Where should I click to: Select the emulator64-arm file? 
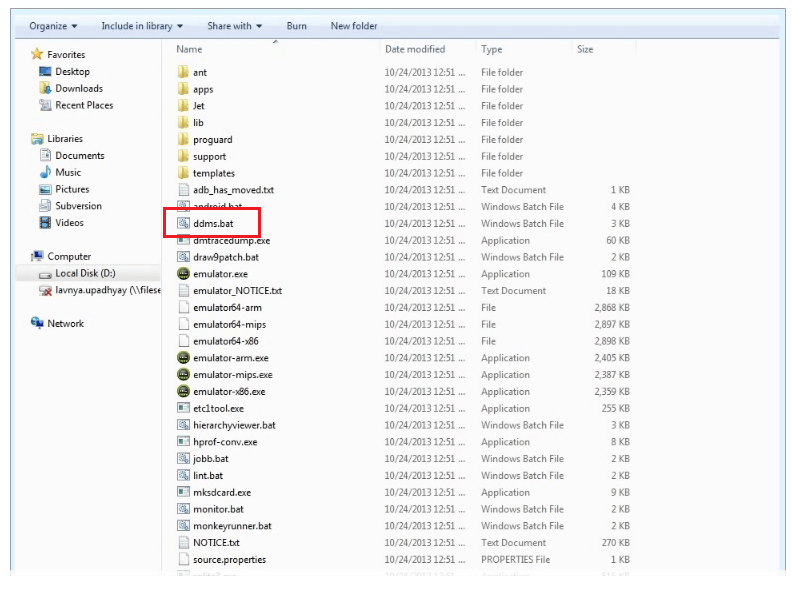pyautogui.click(x=227, y=308)
